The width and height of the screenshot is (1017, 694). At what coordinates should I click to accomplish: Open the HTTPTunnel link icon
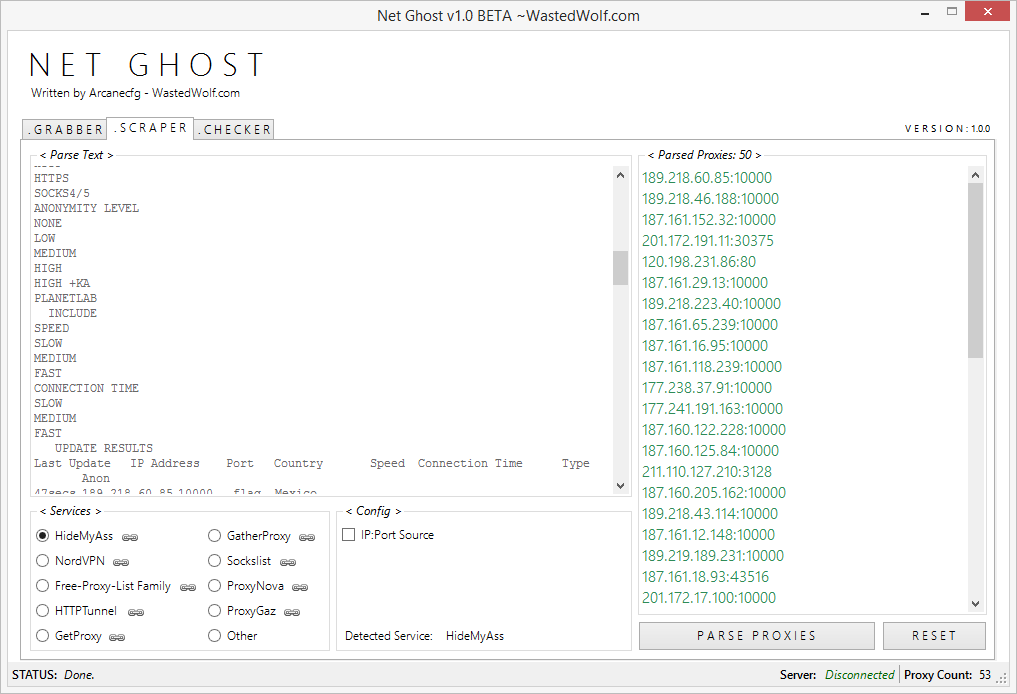click(136, 612)
